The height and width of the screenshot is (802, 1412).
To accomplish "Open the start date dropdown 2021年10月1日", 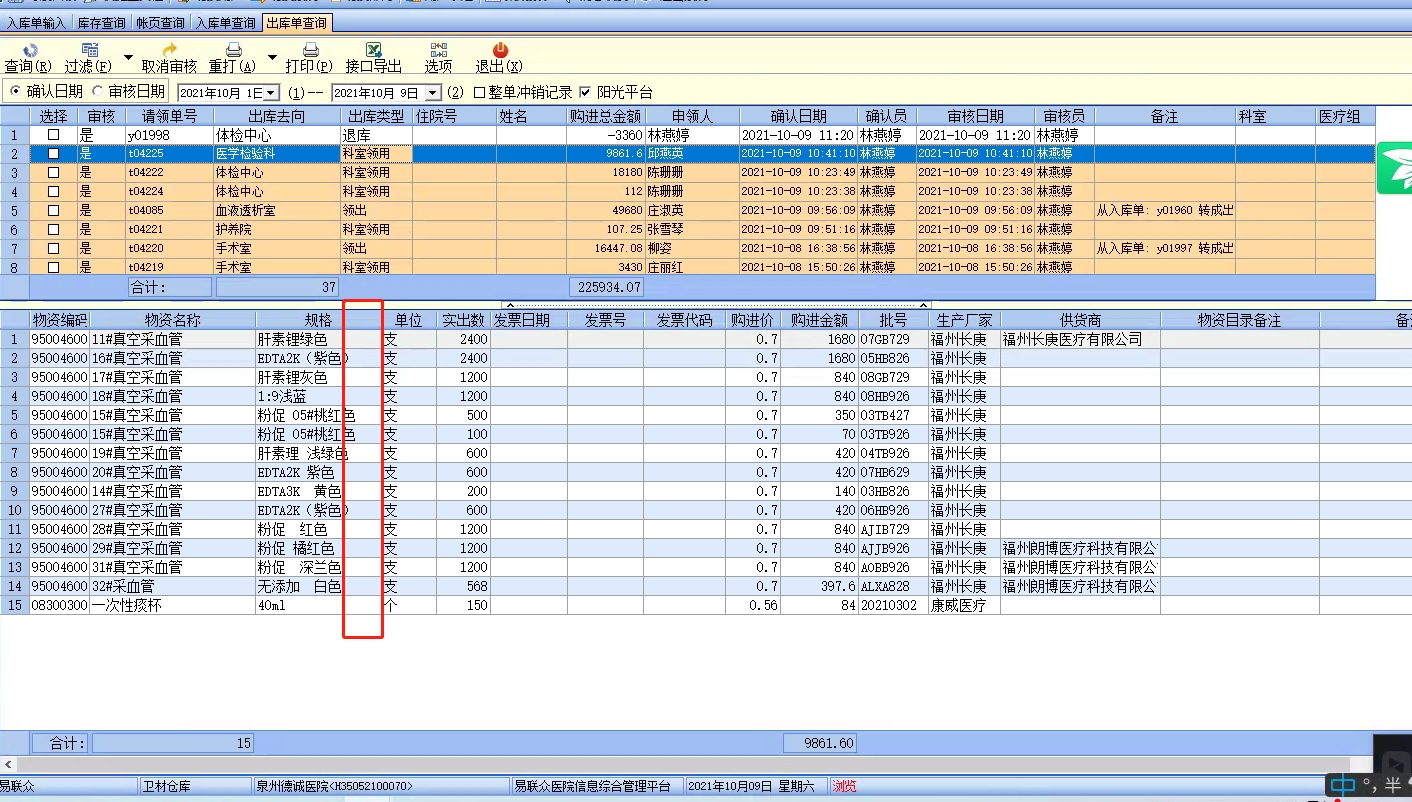I will click(273, 93).
